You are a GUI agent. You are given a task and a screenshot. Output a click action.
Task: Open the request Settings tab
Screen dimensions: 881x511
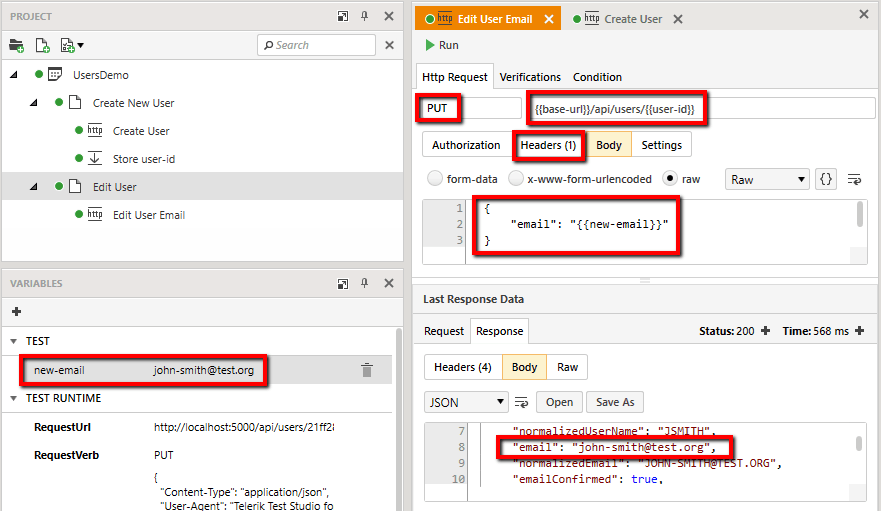pyautogui.click(x=661, y=145)
